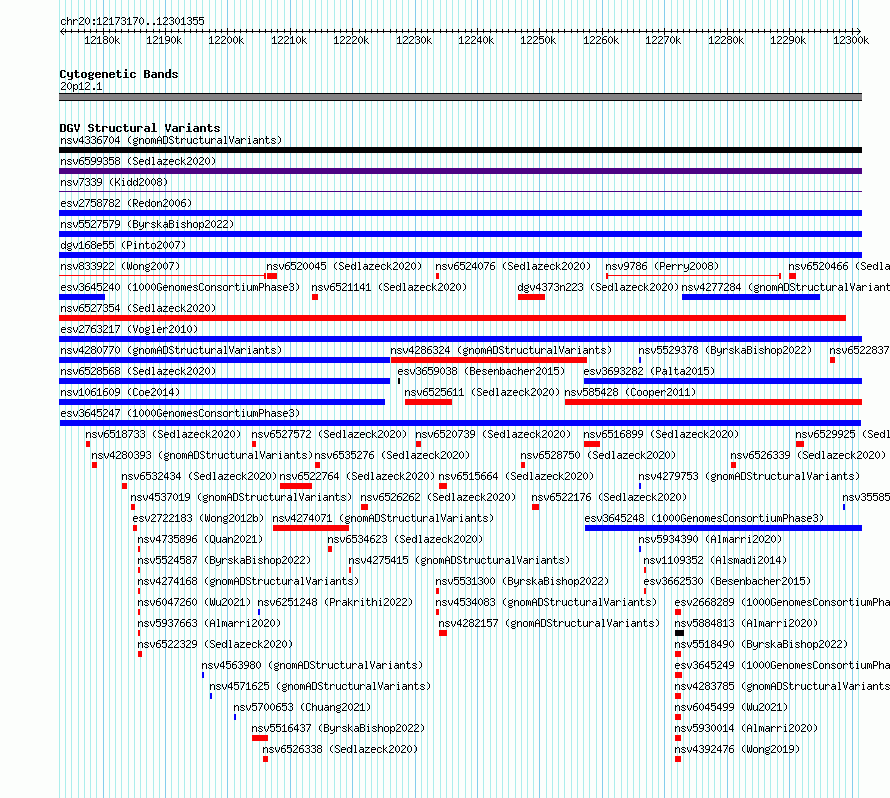This screenshot has width=890, height=798.
Task: Click the 12200k ruler tick label
Action: pyautogui.click(x=226, y=40)
